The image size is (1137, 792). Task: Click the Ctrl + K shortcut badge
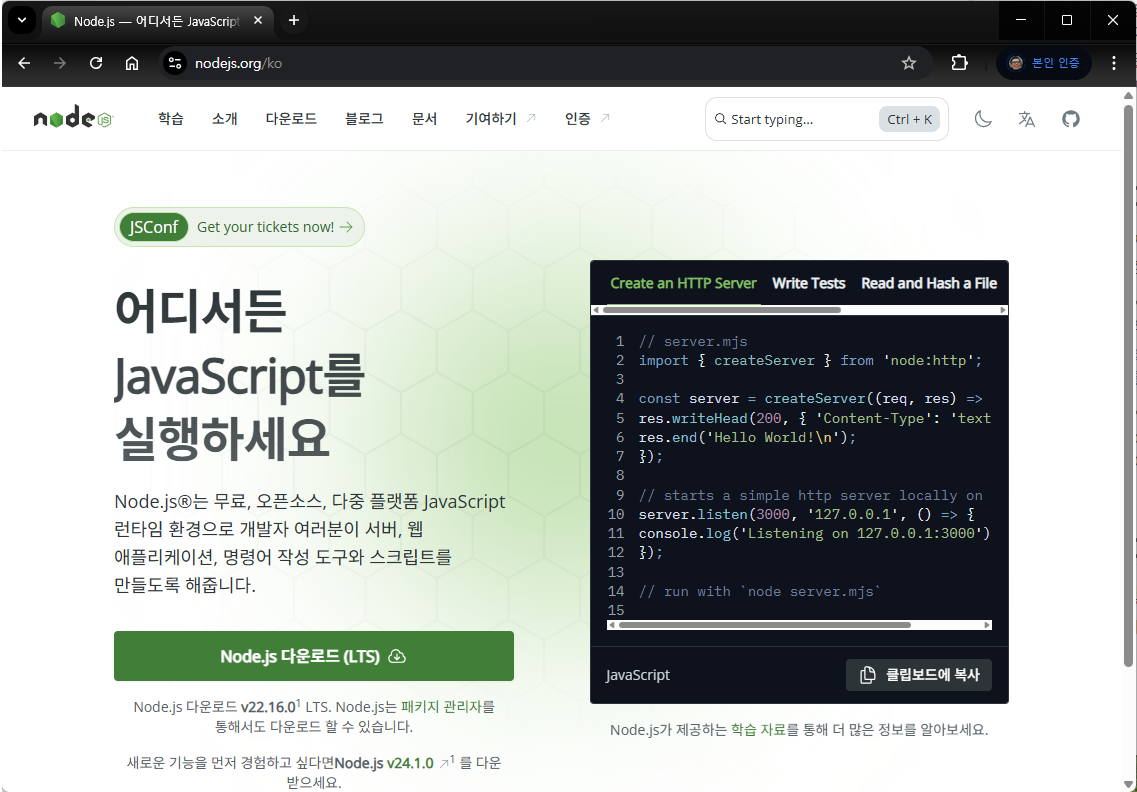click(x=909, y=119)
